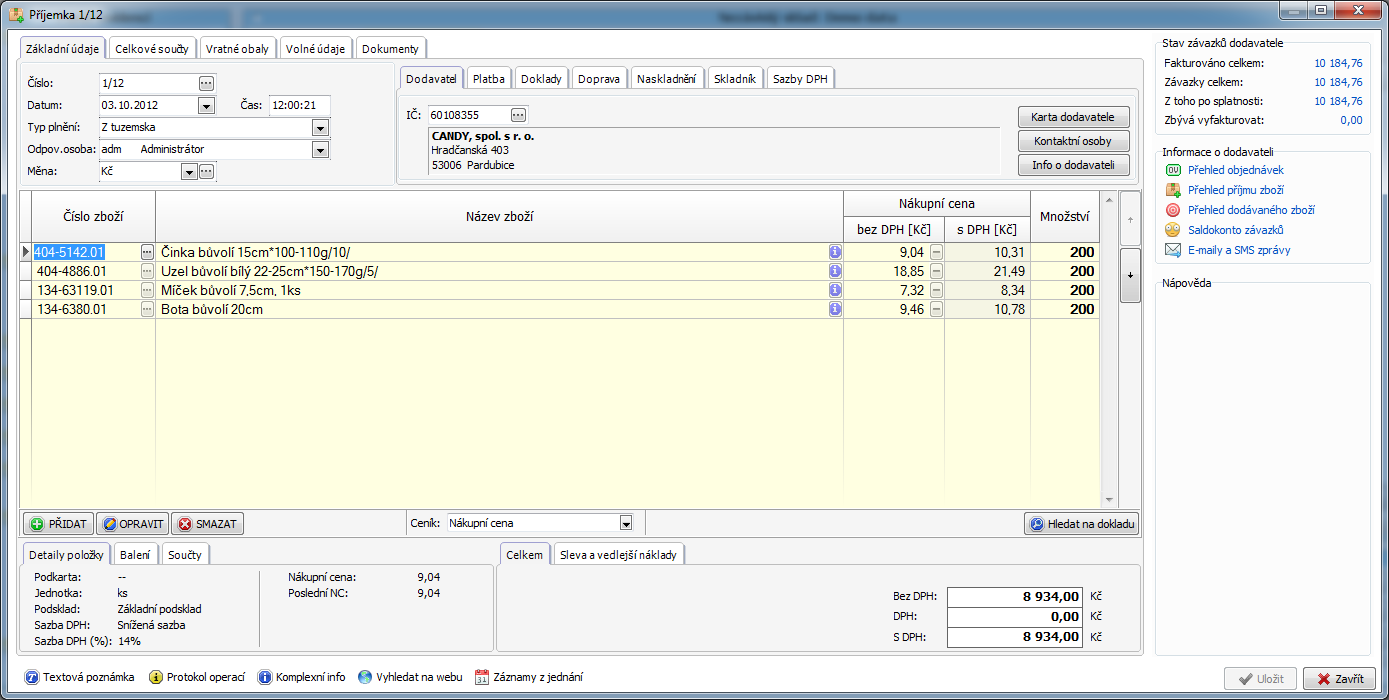
Task: Click Fakturováno celkem value 10 184,76
Action: (x=1338, y=63)
